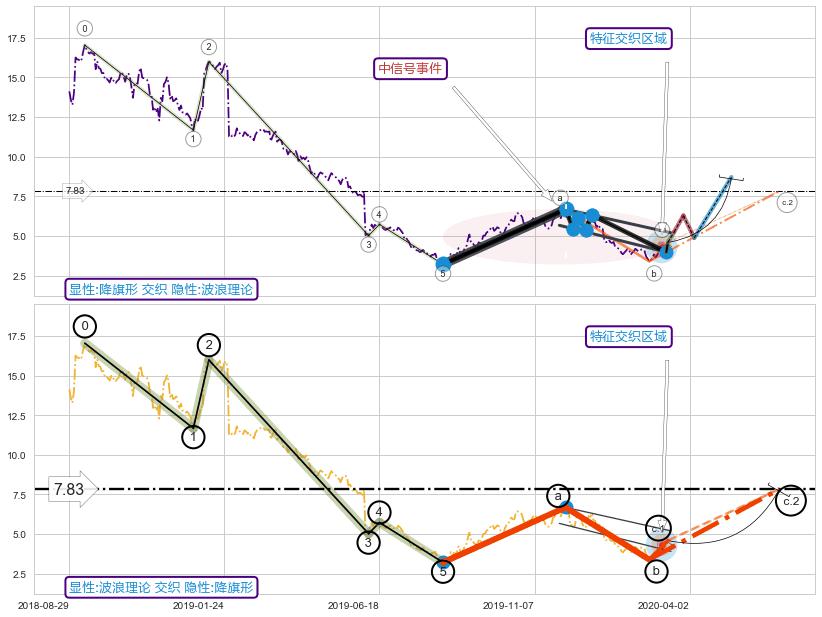
Task: Click wave marker 5 in the bottom chart
Action: tap(443, 571)
